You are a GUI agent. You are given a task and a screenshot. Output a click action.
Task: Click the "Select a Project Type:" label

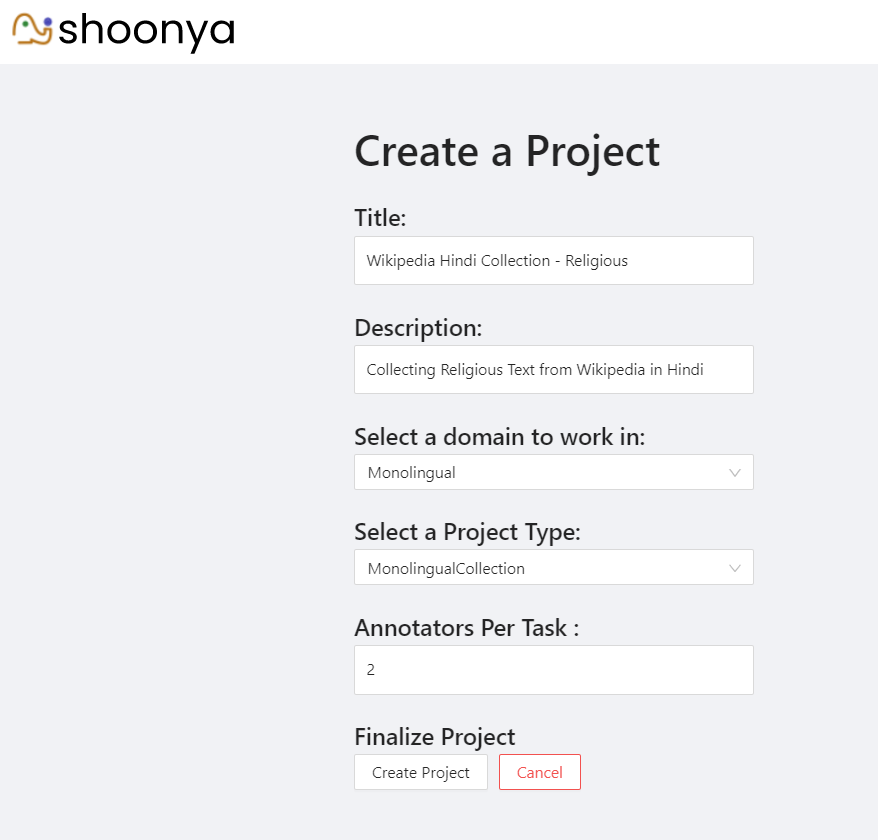[x=467, y=532]
